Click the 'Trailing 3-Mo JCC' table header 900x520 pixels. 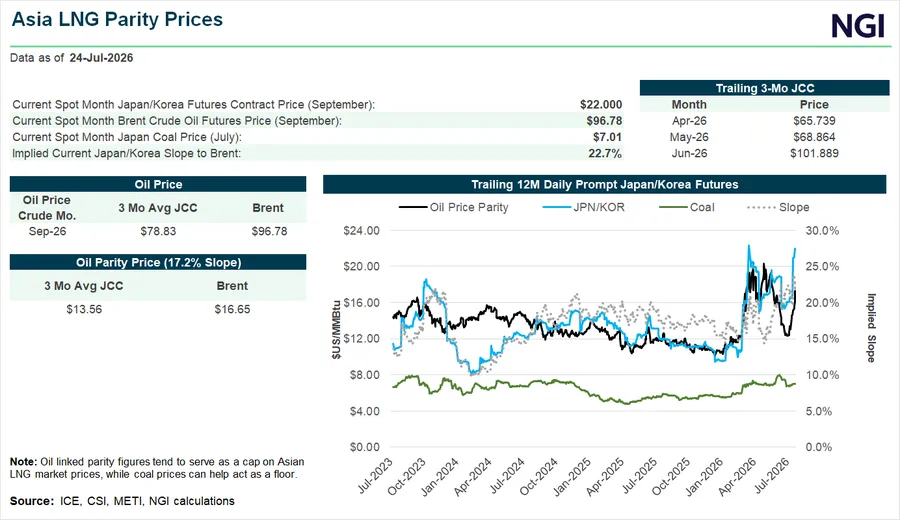pos(765,88)
